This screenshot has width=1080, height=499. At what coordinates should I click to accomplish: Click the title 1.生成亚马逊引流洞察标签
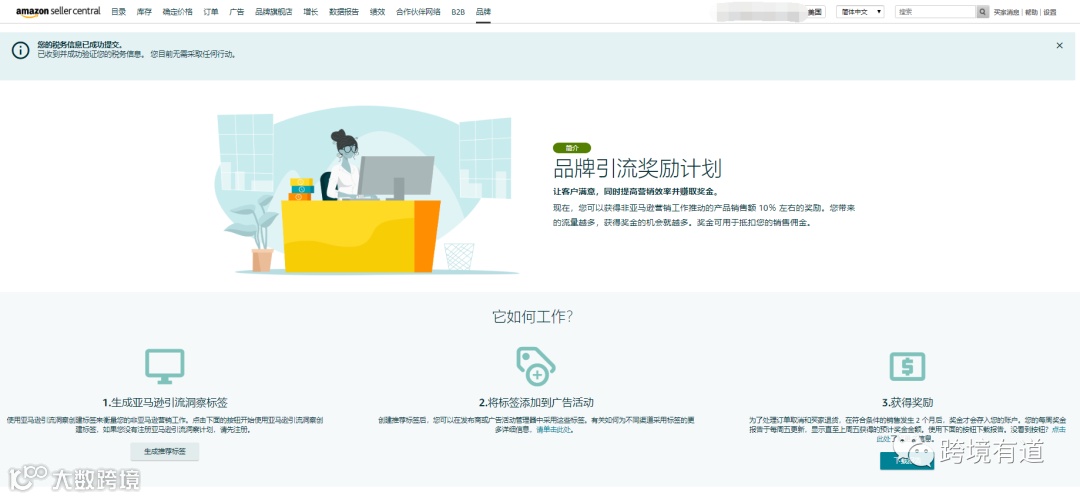point(165,403)
